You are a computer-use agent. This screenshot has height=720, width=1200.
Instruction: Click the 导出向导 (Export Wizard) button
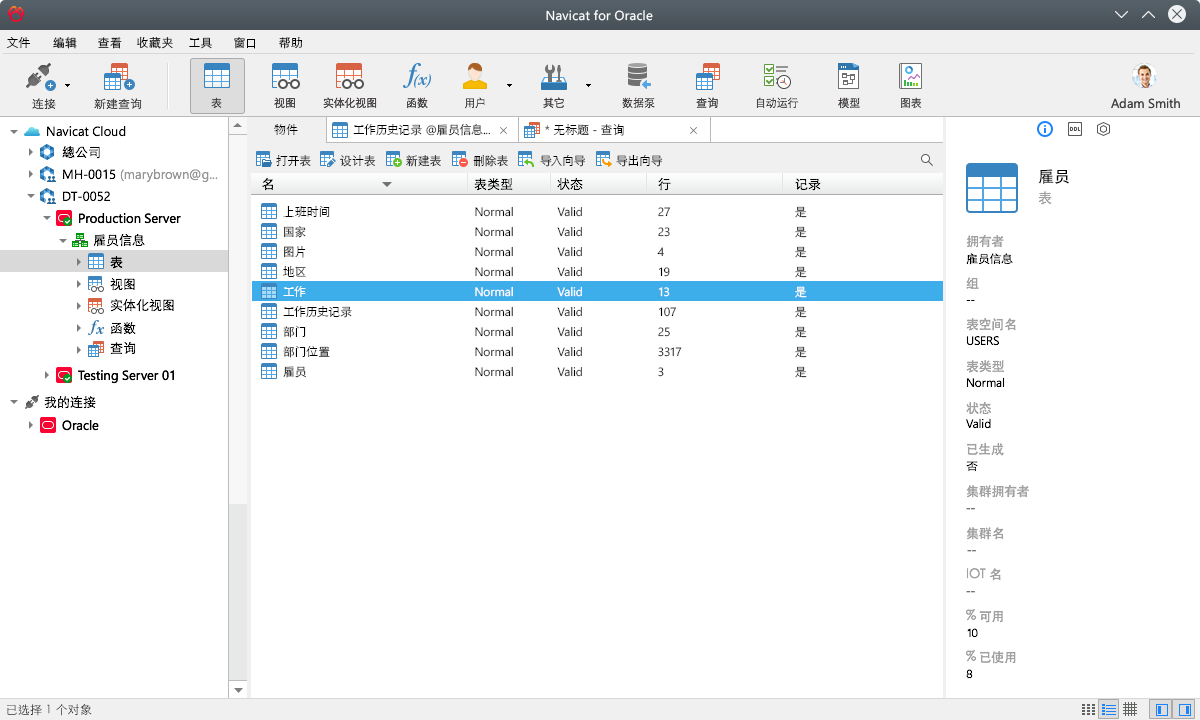[x=629, y=160]
